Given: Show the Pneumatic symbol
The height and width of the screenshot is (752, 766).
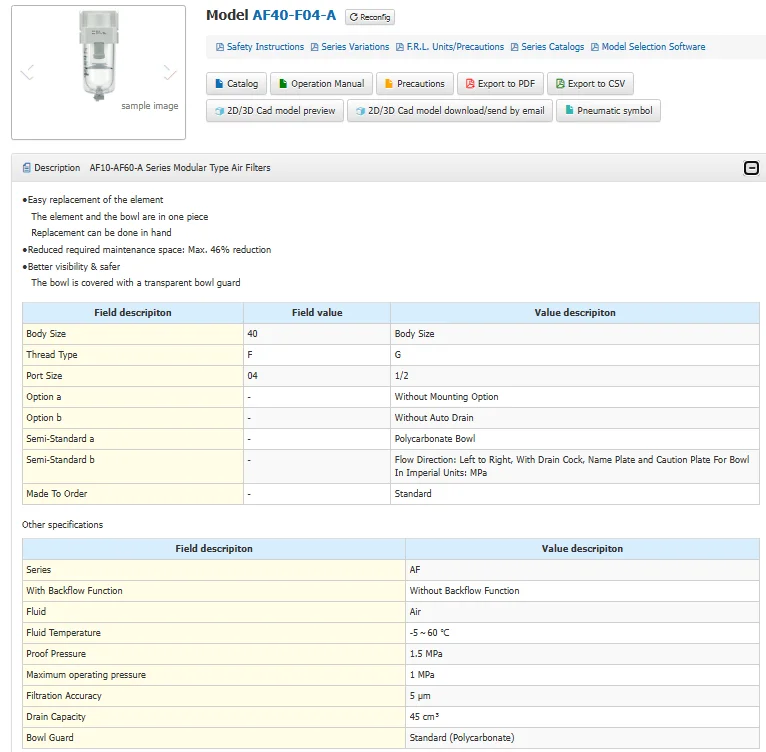Looking at the screenshot, I should click(x=608, y=111).
